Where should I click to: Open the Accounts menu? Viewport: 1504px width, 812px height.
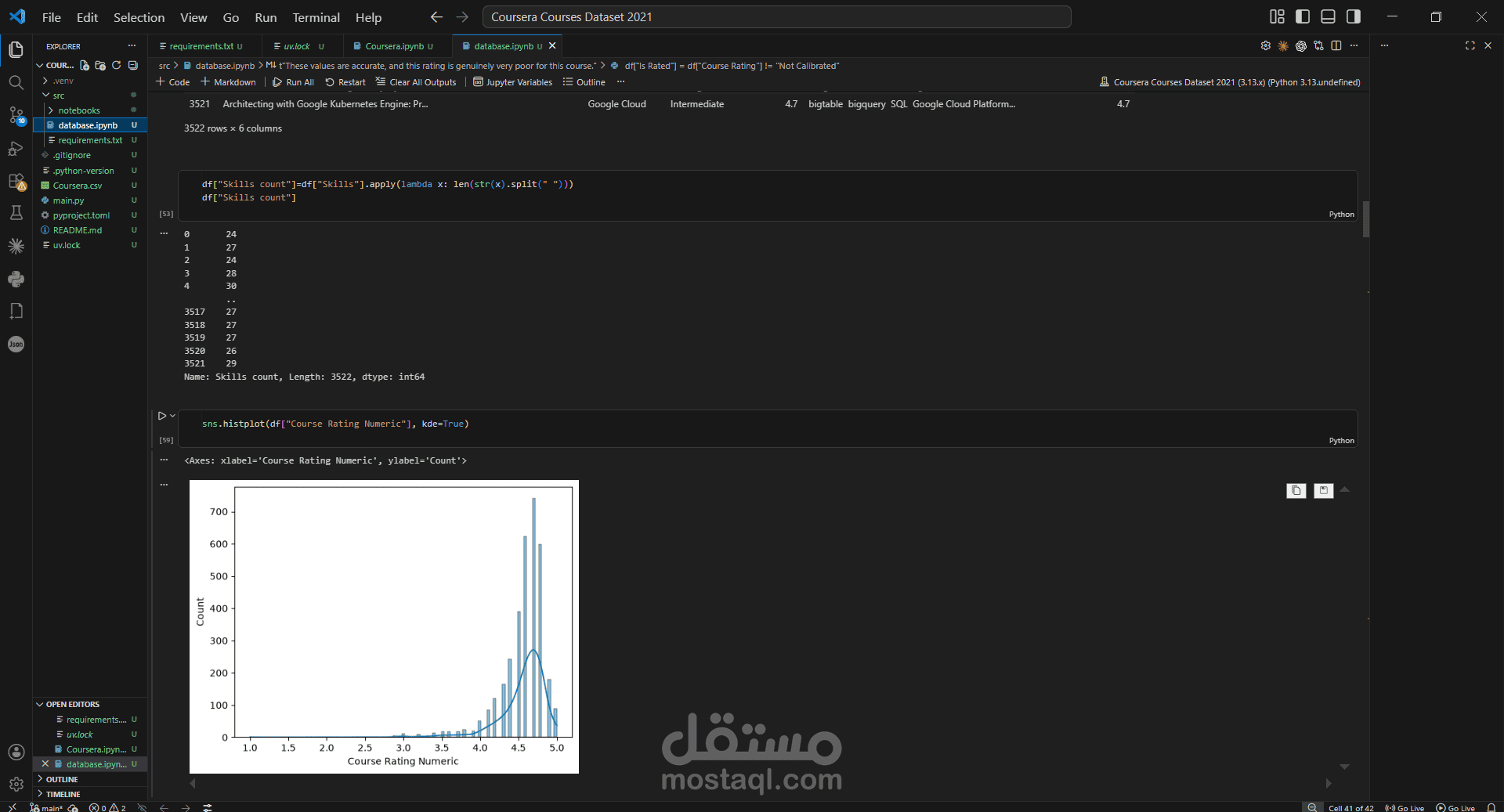pos(16,752)
